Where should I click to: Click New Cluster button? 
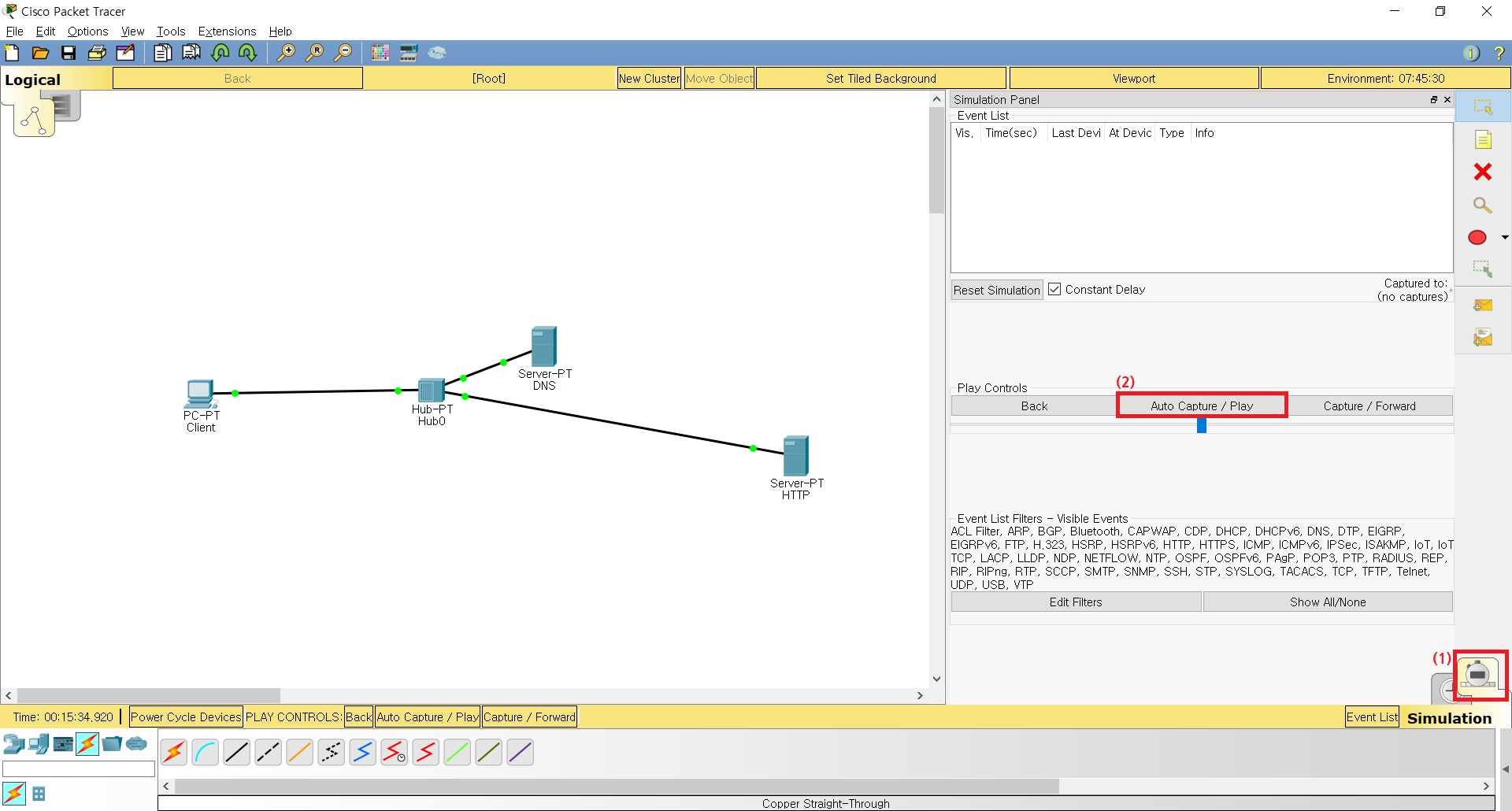(649, 78)
